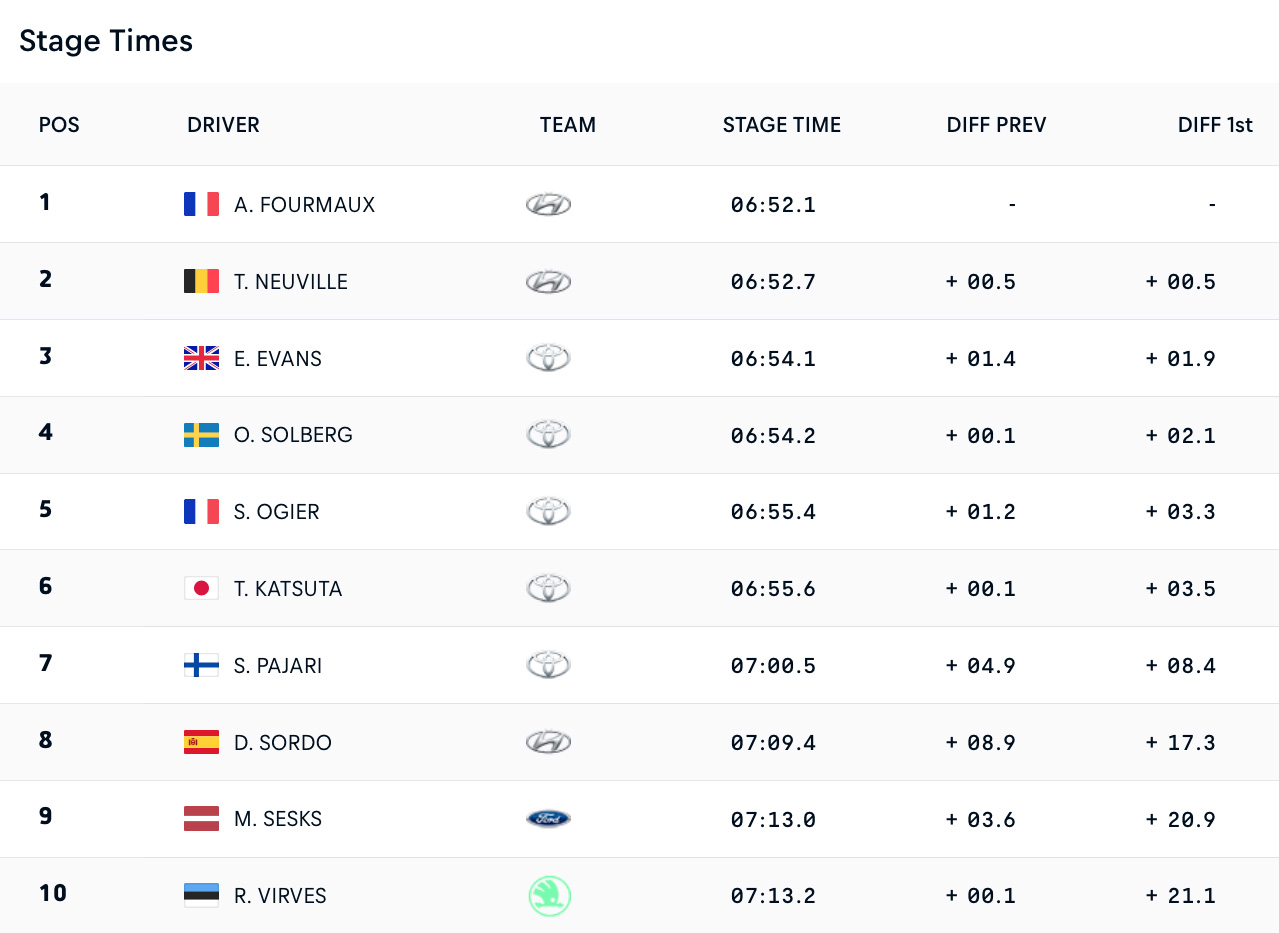Click the STAGE TIME column header
Screen dimensions: 1279x933
pyautogui.click(x=782, y=125)
